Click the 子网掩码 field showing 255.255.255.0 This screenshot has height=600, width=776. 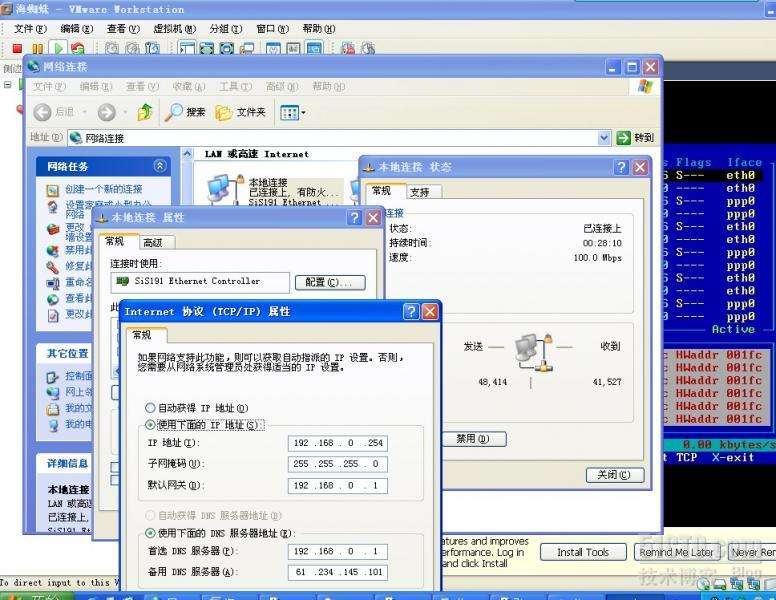tap(338, 464)
